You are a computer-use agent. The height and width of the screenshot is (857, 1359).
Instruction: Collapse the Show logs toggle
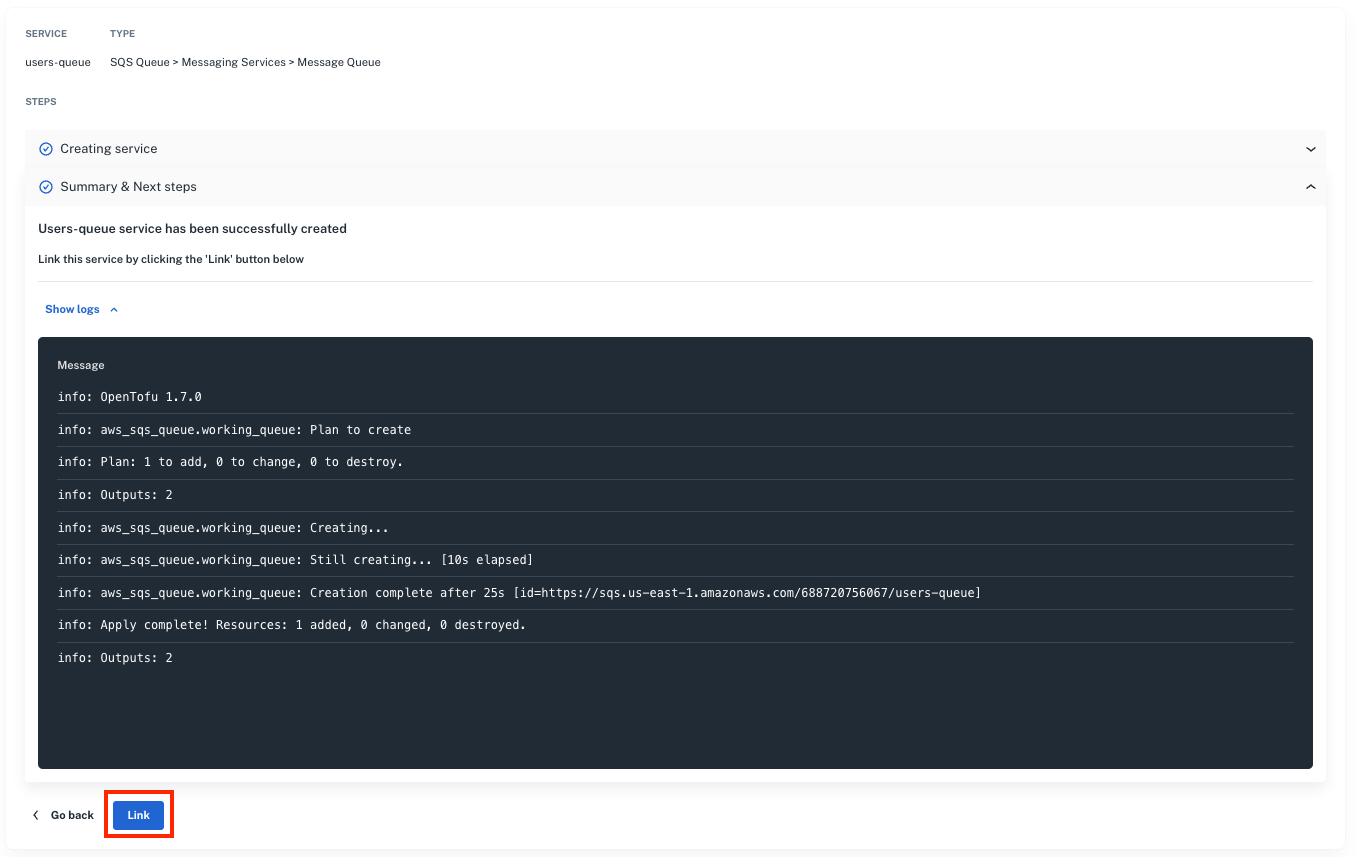click(81, 310)
